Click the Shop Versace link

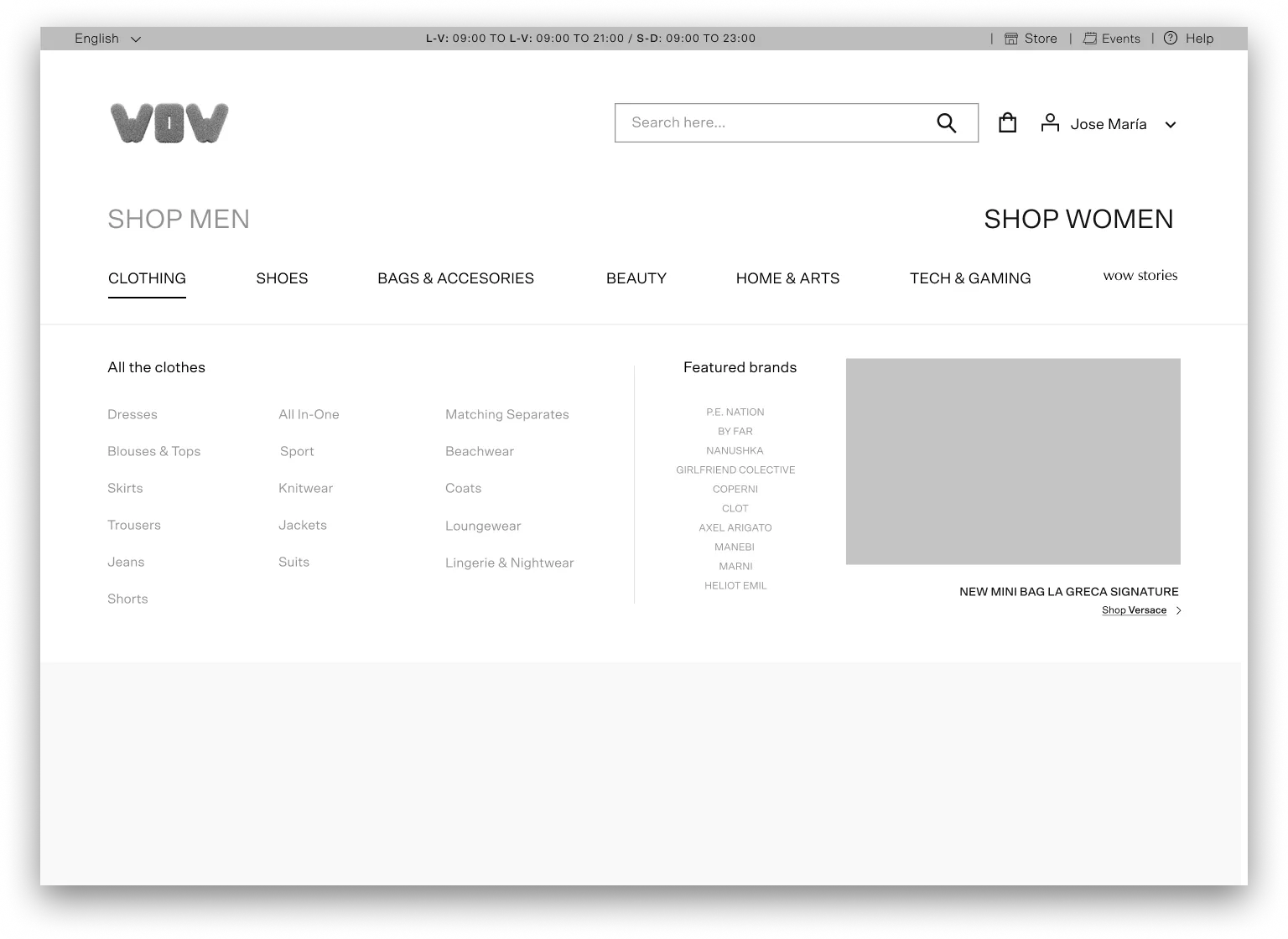coord(1134,610)
